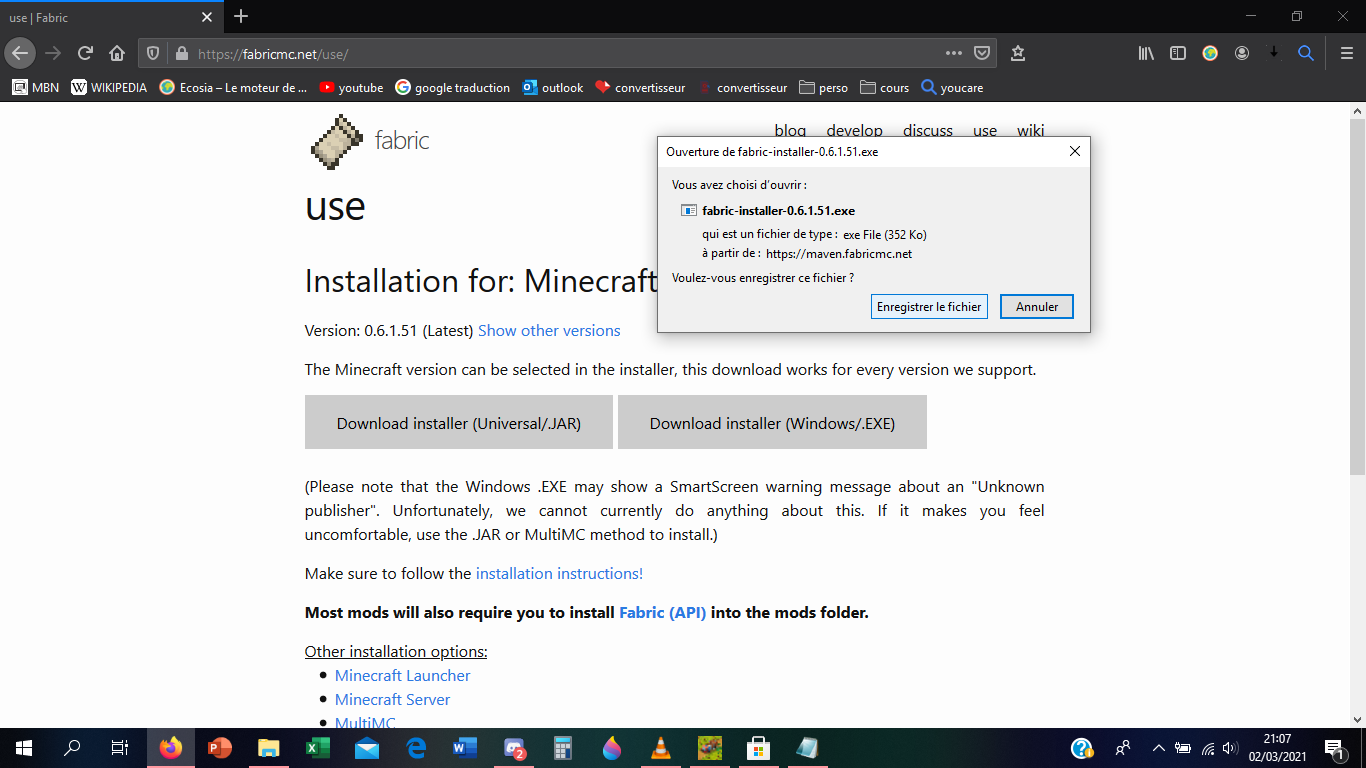Click 'Show other versions' link
The height and width of the screenshot is (768, 1366).
click(549, 331)
